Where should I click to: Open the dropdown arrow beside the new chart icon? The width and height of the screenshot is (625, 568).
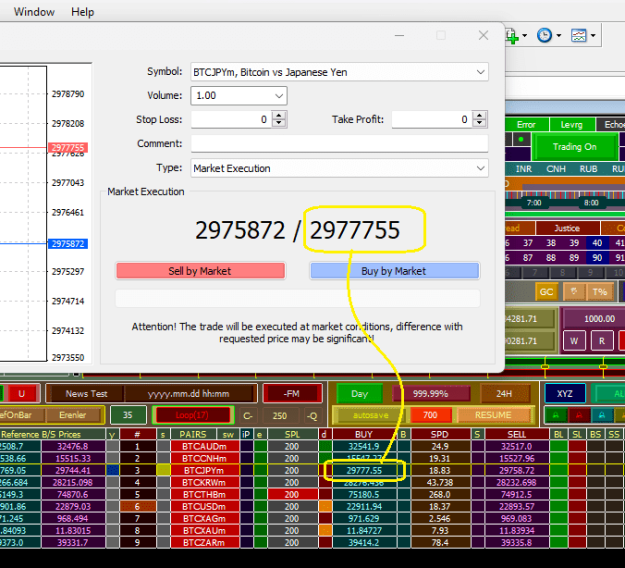point(524,36)
